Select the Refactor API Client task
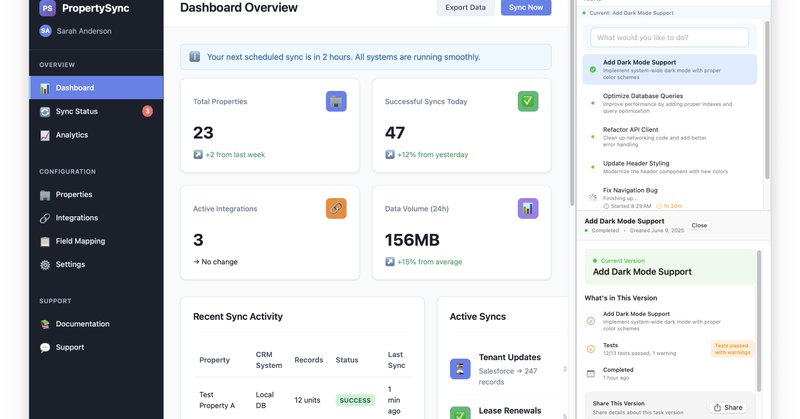Viewport: 800px width, 419px height. 669,137
